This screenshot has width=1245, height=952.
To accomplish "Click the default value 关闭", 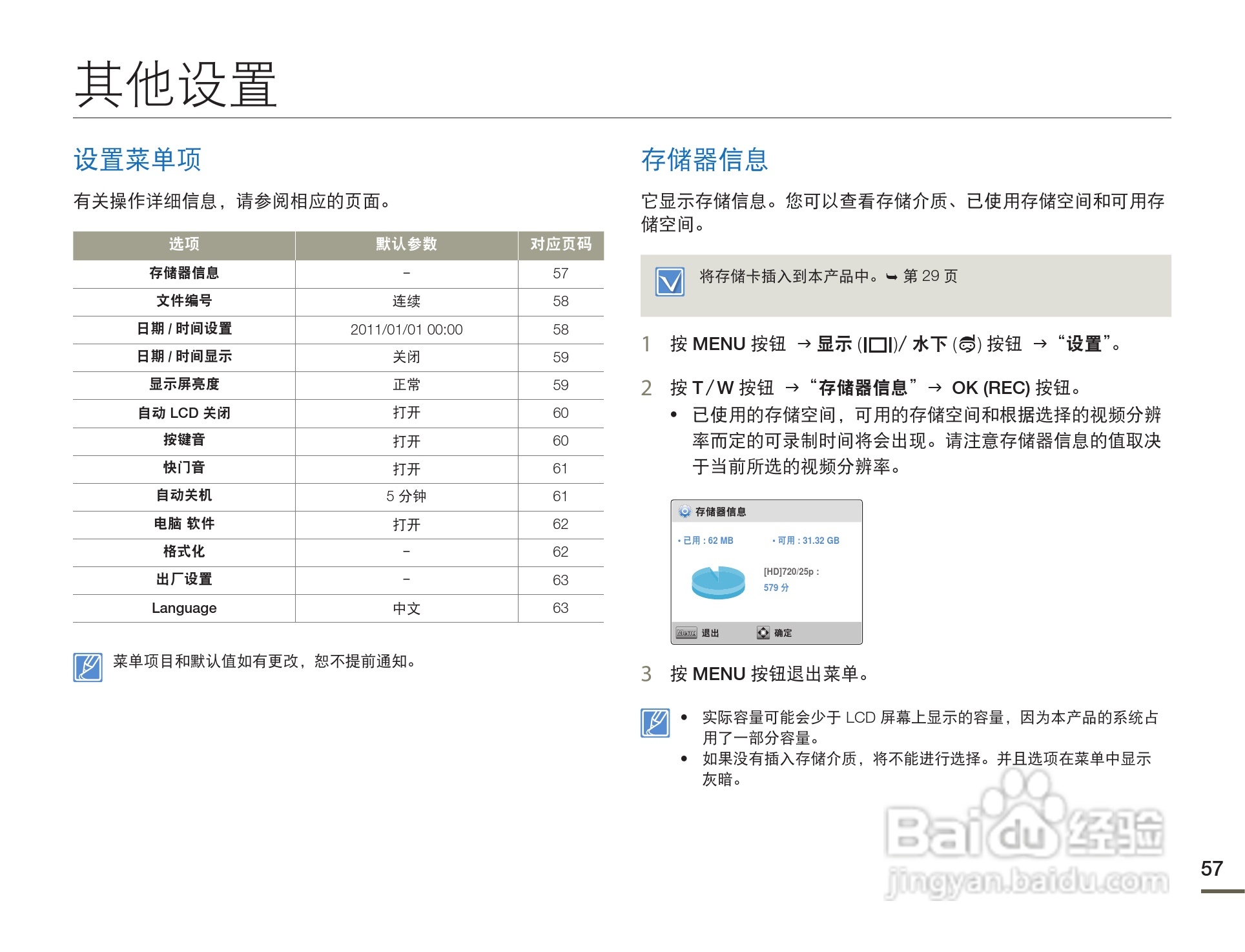I will coord(406,357).
